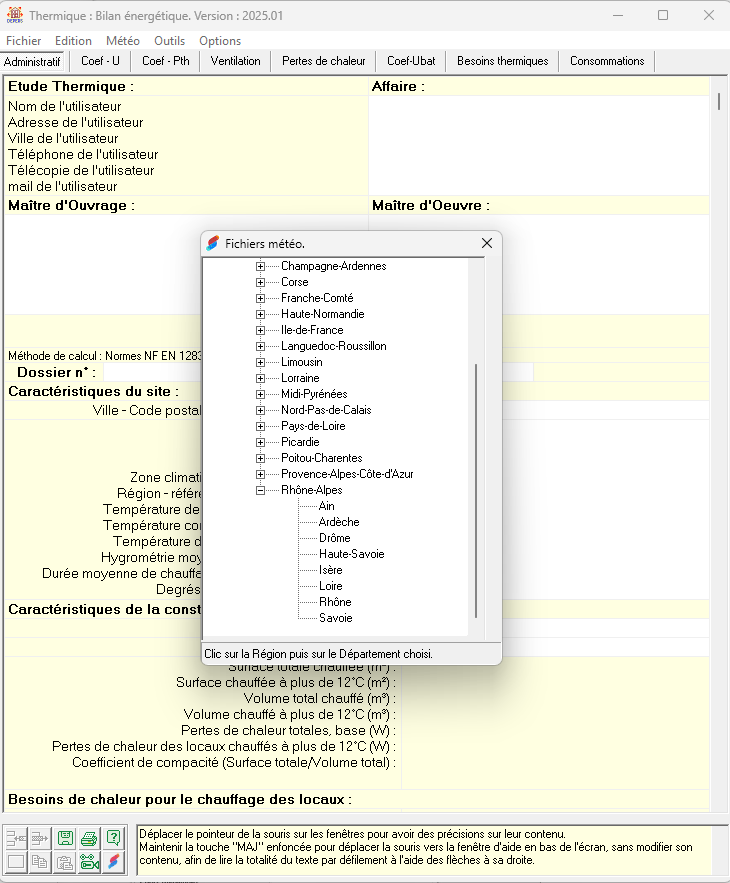Screen dimensions: 730x883
Task: Click the weather file list vertical scrollbar
Action: click(x=476, y=490)
